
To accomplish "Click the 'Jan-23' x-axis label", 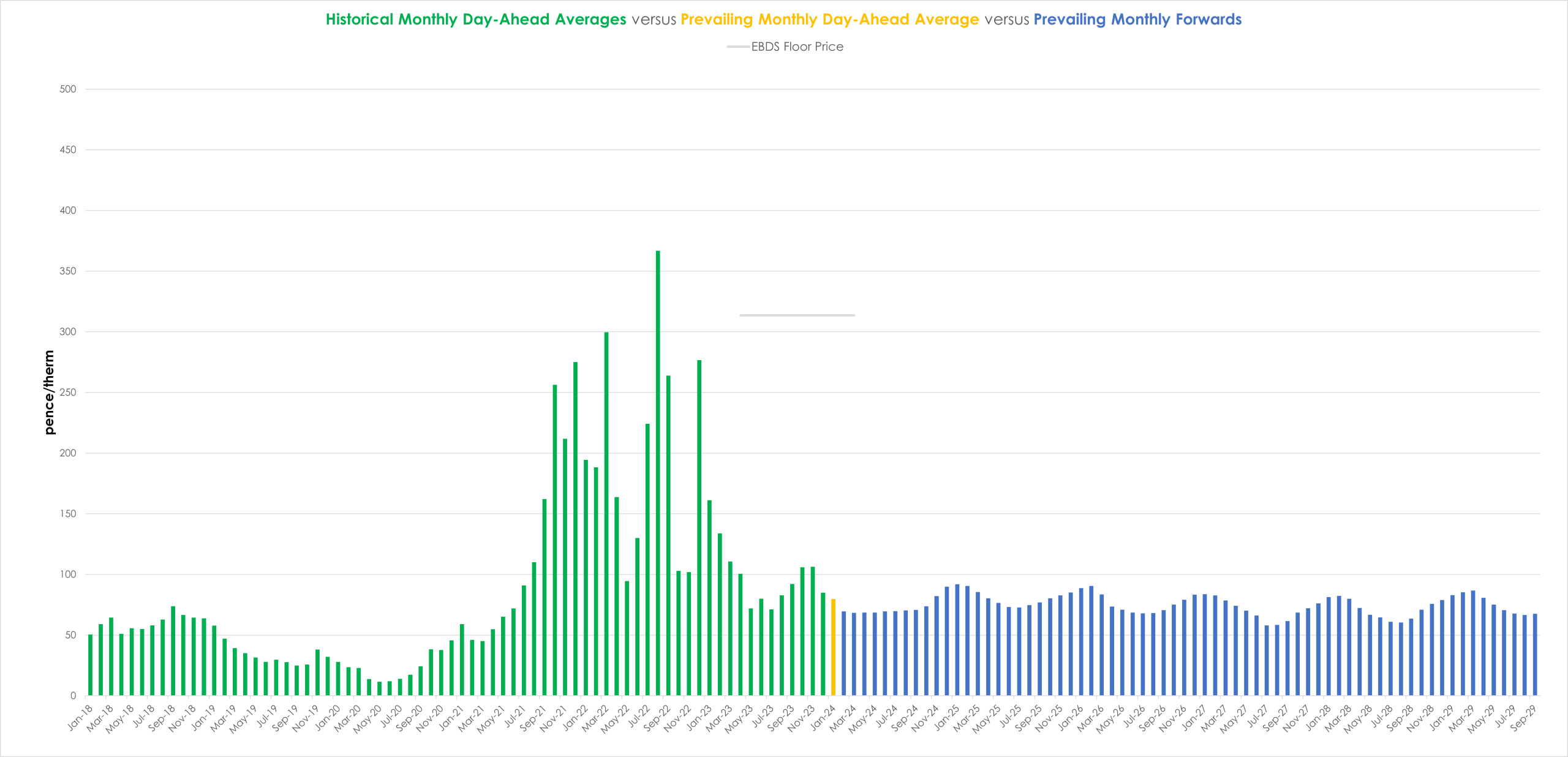I will [699, 718].
